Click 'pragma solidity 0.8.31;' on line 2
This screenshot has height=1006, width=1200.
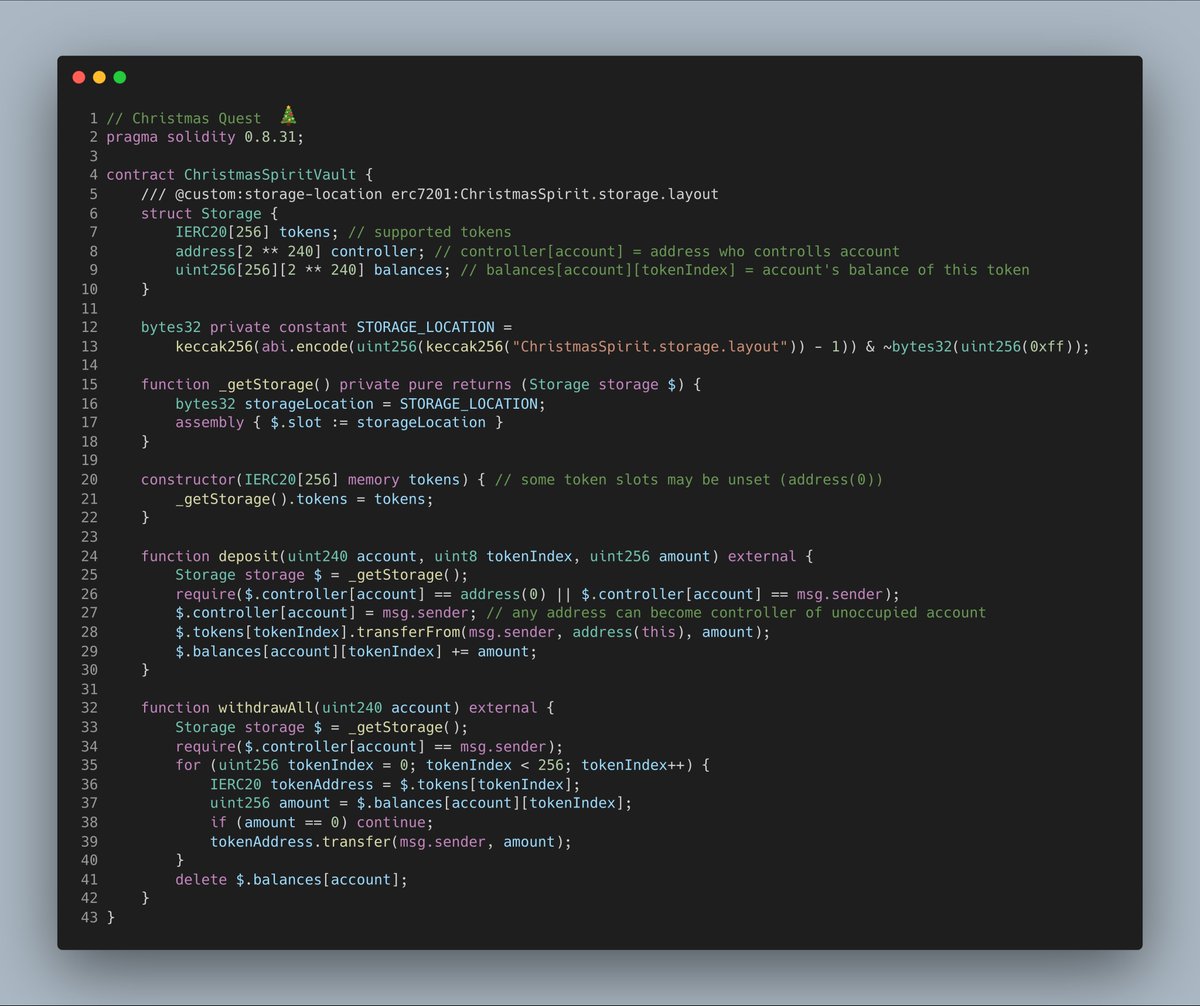click(204, 137)
